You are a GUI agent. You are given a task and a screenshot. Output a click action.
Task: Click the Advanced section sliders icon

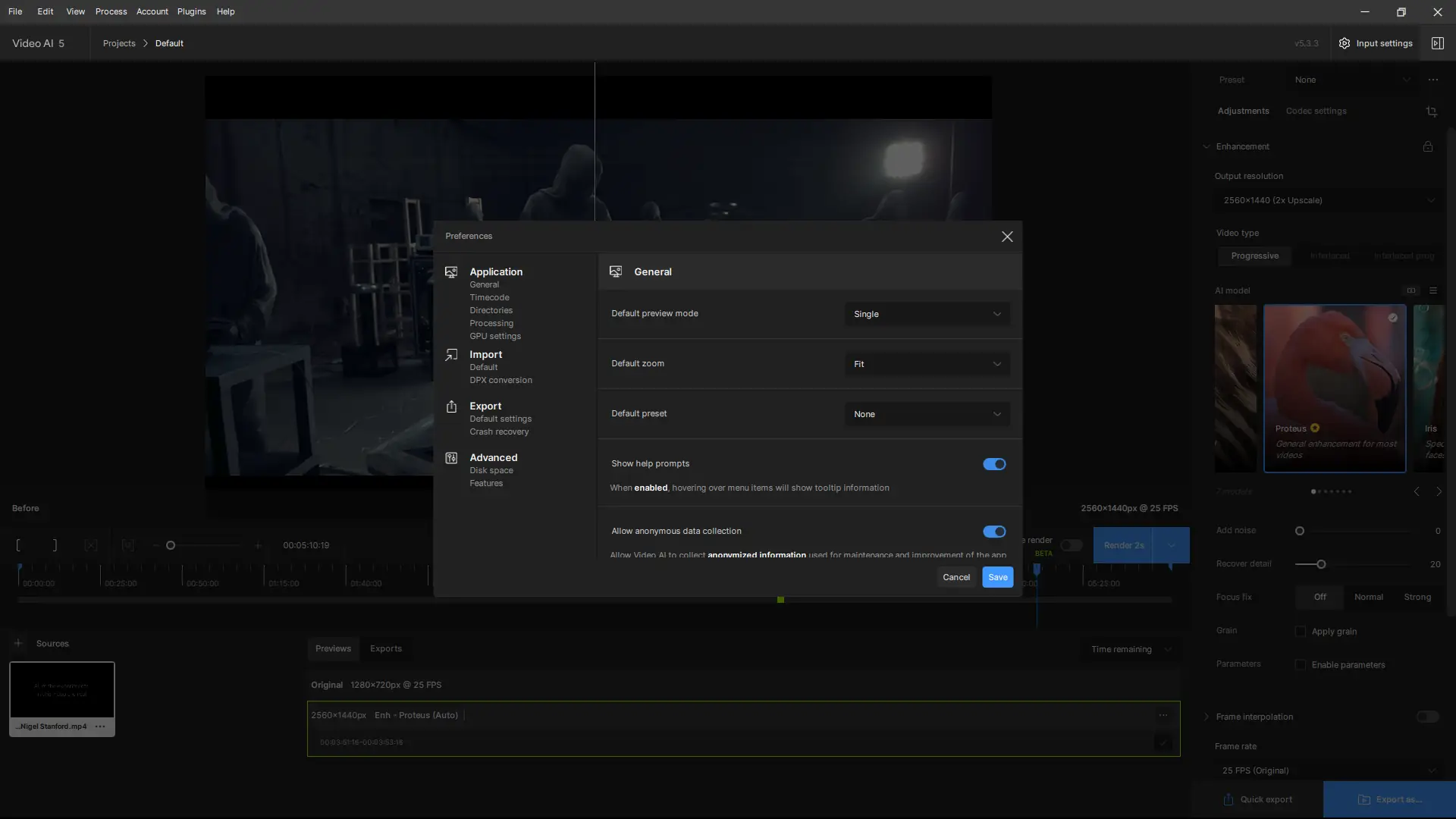point(451,458)
